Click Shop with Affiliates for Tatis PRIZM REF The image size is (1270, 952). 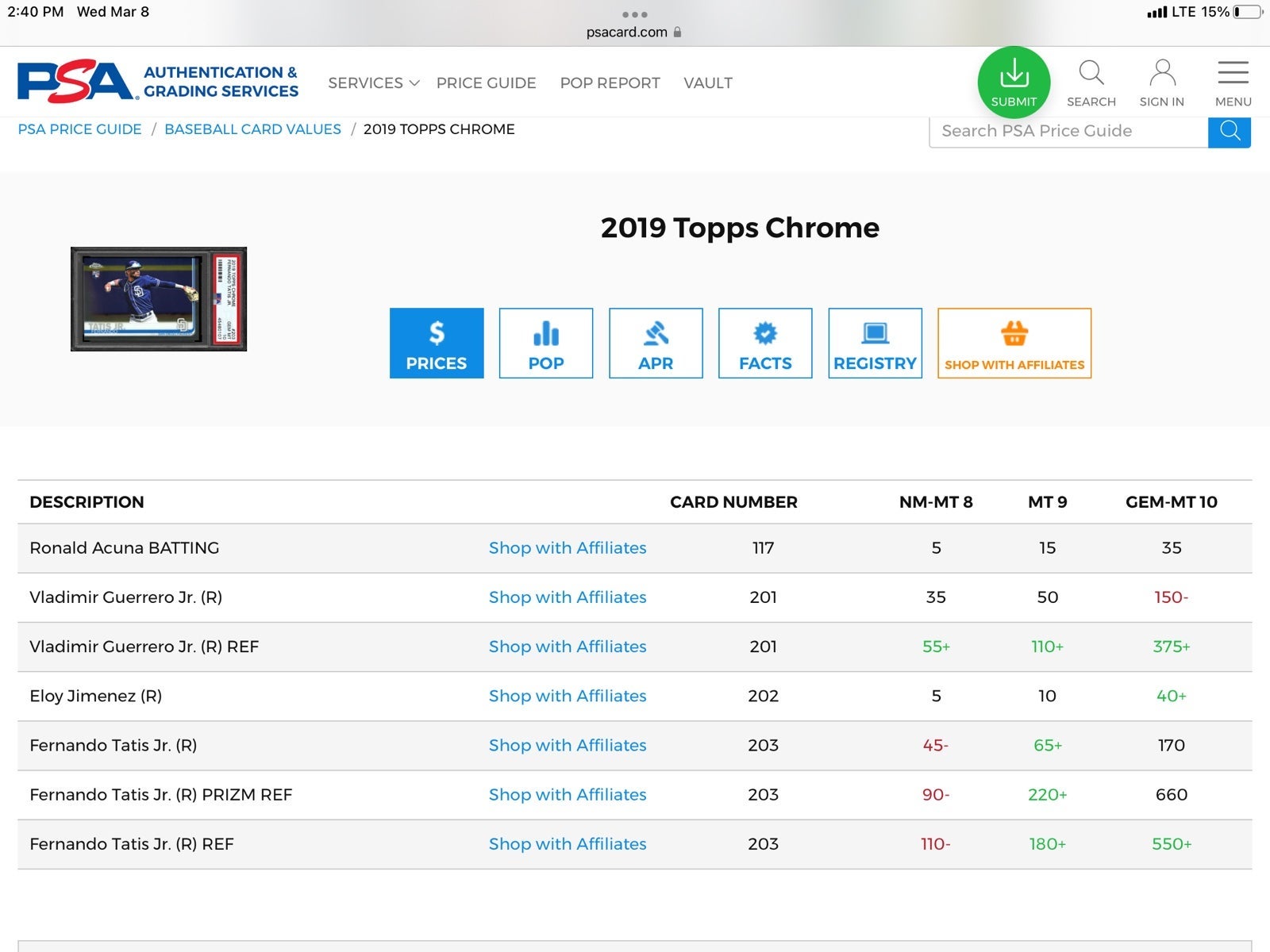568,794
